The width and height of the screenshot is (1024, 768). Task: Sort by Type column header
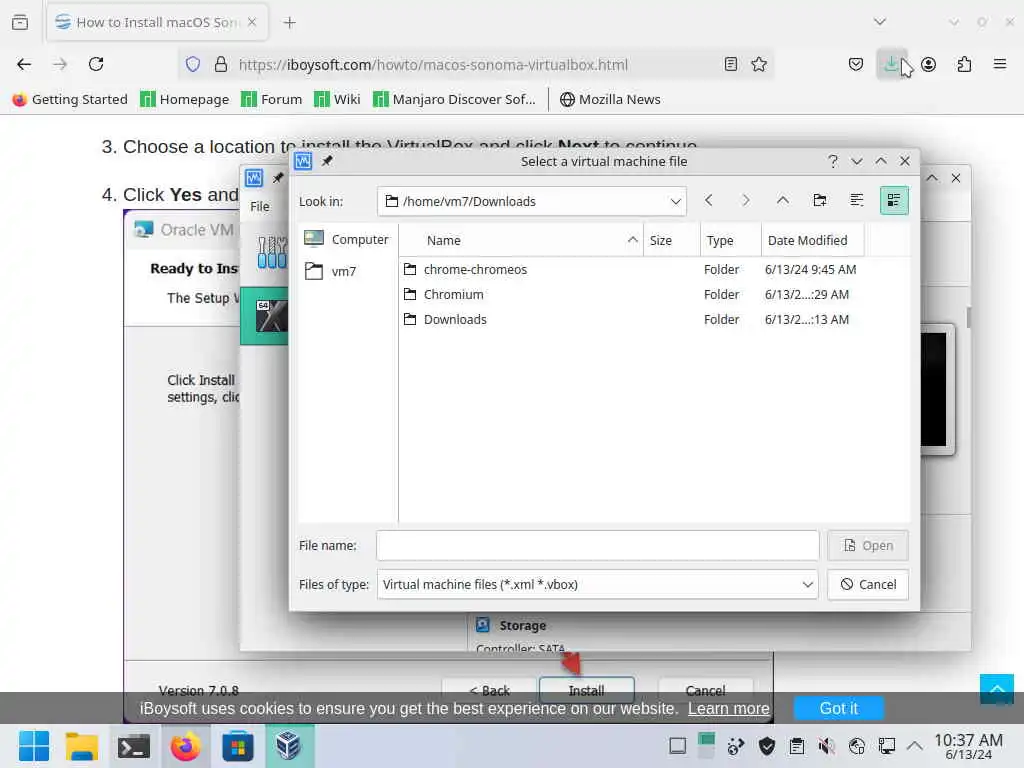pyautogui.click(x=730, y=240)
